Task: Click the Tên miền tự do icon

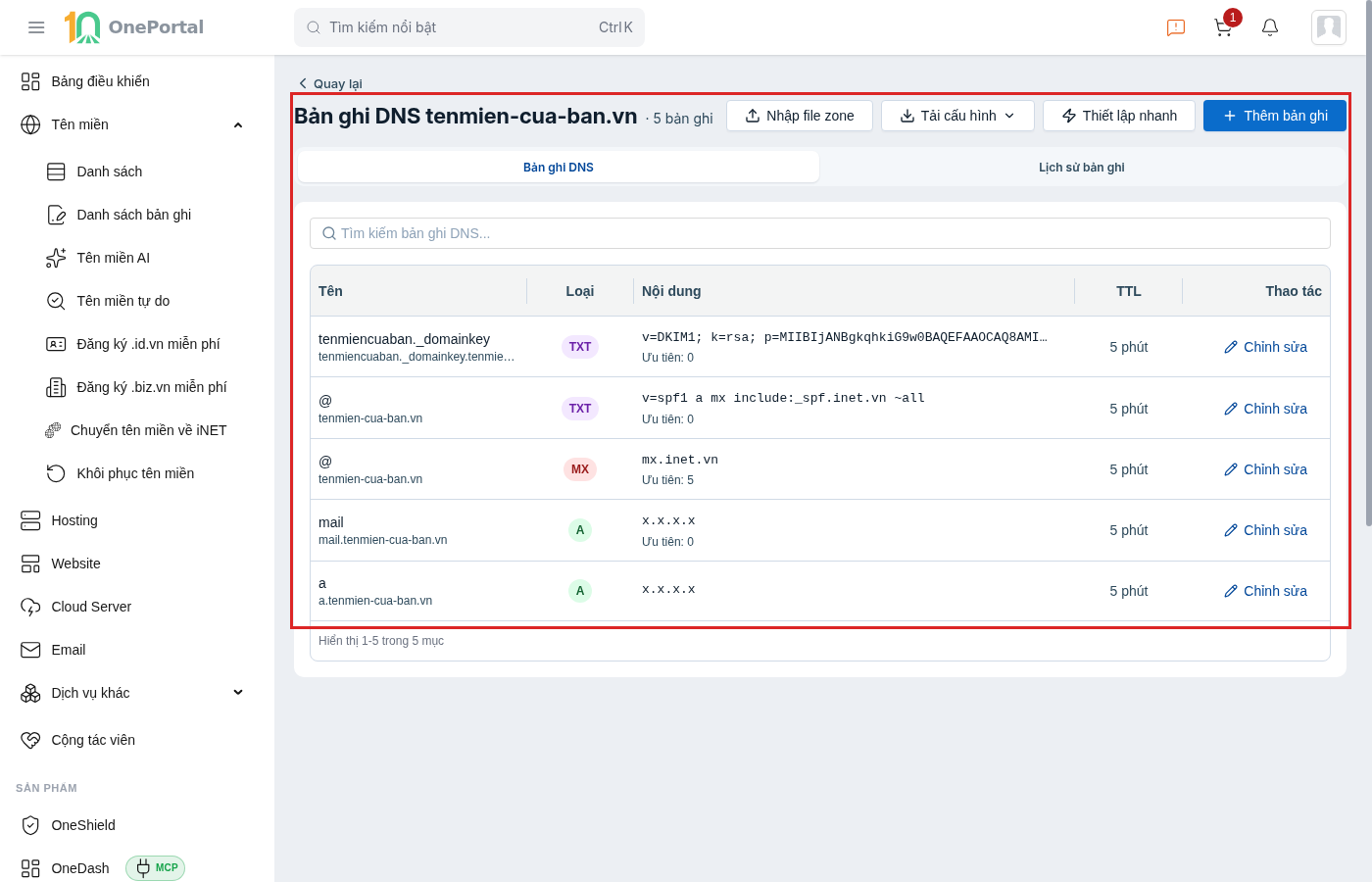Action: 56,301
